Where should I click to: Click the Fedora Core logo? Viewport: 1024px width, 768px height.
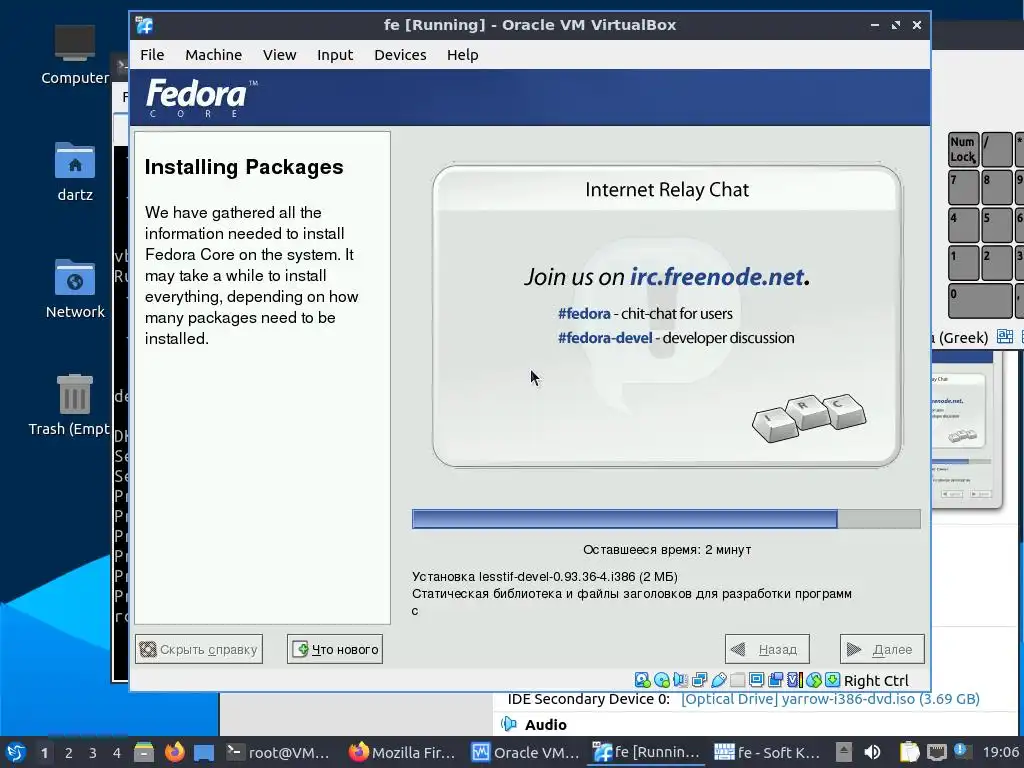(201, 98)
